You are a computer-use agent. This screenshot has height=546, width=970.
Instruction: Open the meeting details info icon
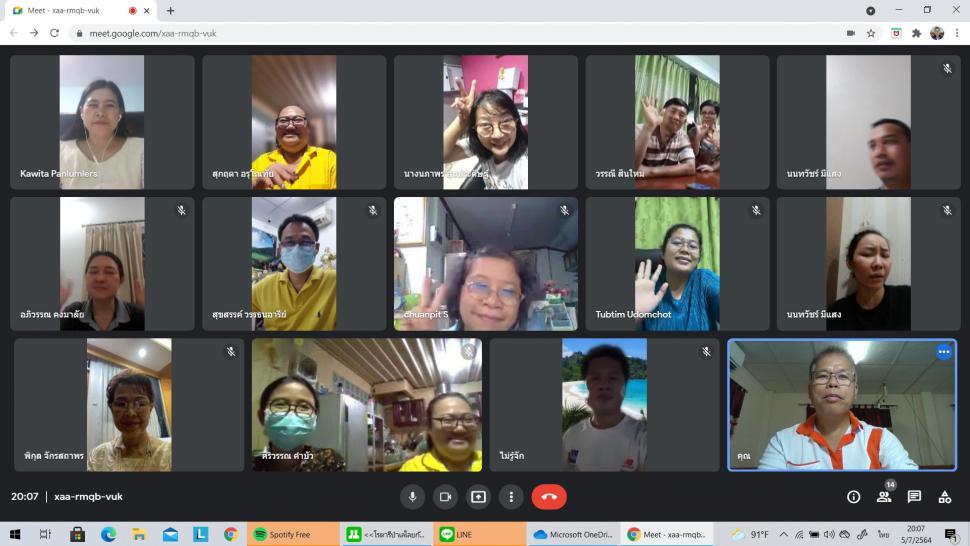[x=853, y=497]
